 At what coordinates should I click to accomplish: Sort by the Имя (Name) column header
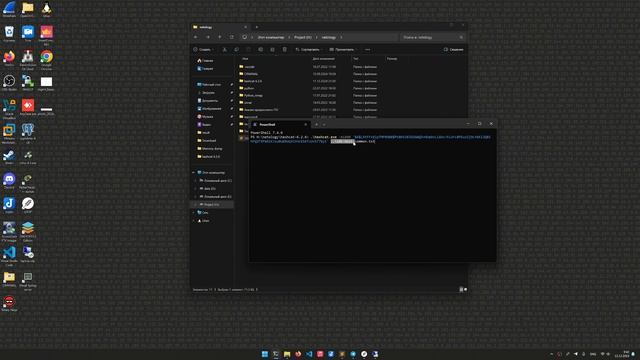pyautogui.click(x=245, y=59)
